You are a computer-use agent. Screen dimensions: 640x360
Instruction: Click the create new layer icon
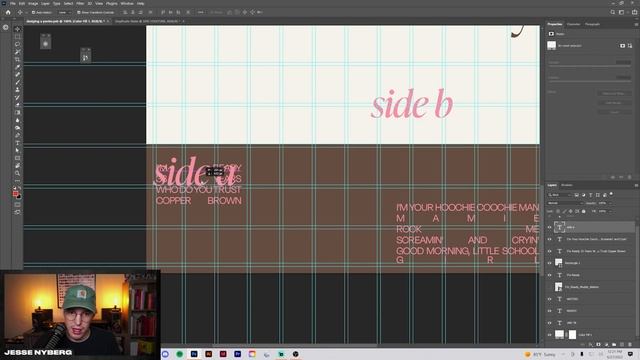tap(622, 345)
